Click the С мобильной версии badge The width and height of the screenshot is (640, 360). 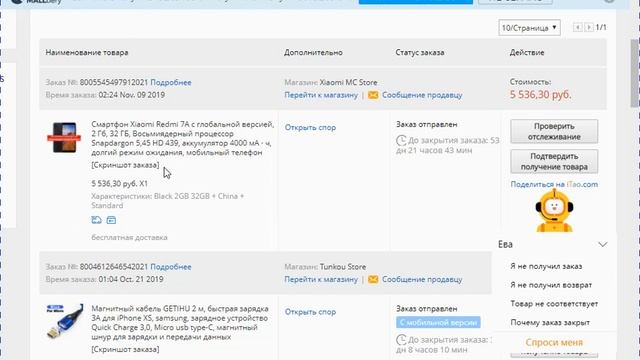[438, 322]
